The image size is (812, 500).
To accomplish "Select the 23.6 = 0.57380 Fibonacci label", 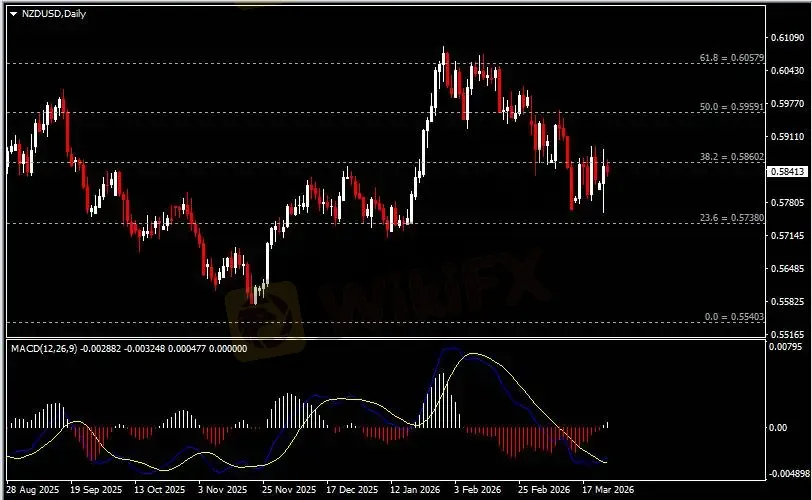I will [x=732, y=217].
